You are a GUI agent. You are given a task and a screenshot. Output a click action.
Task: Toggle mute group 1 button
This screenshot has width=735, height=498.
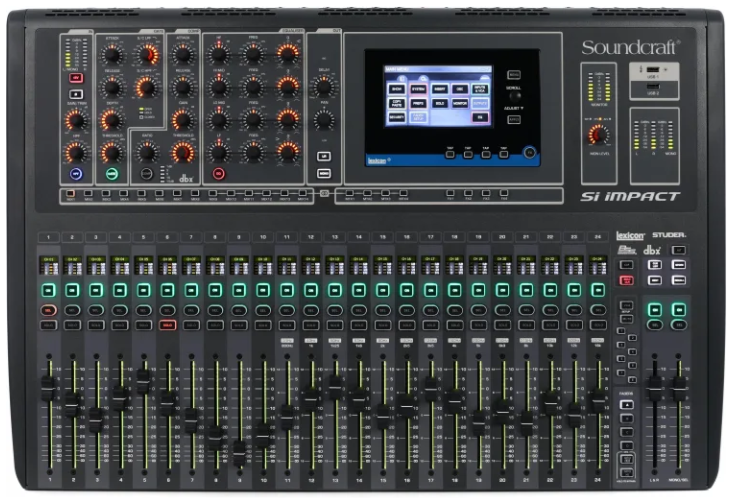[x=621, y=331]
